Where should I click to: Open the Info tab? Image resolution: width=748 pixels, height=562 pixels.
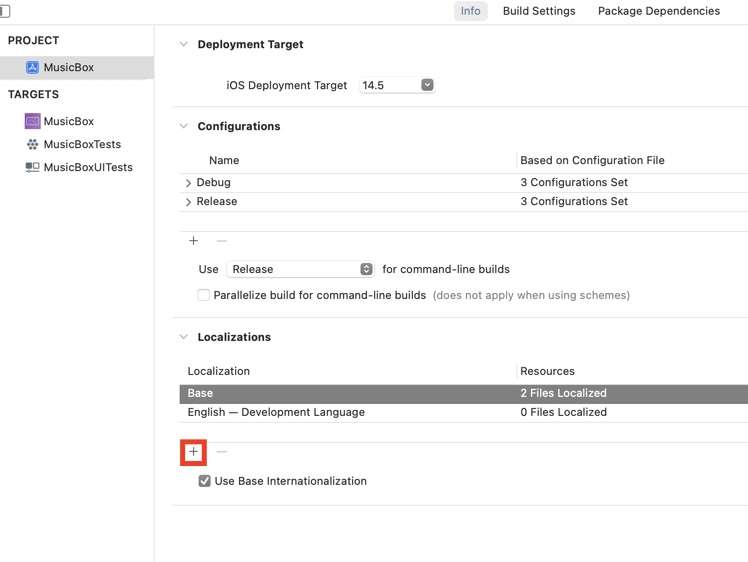click(x=470, y=11)
